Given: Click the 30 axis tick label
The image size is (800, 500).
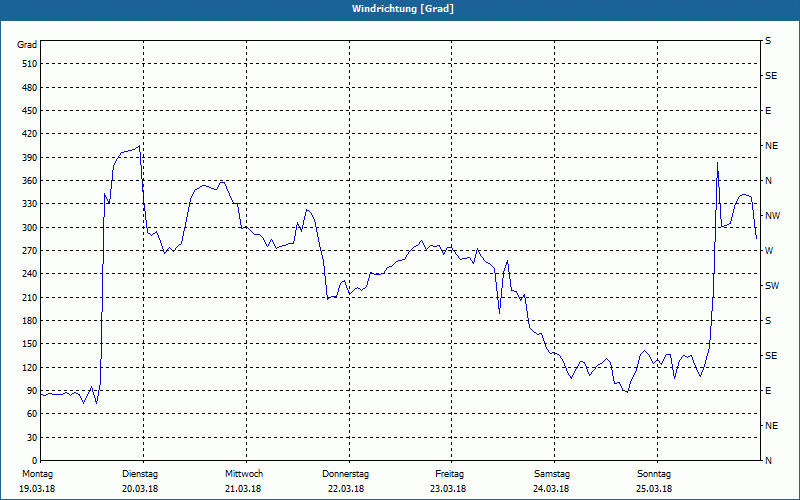Looking at the screenshot, I should tap(32, 438).
